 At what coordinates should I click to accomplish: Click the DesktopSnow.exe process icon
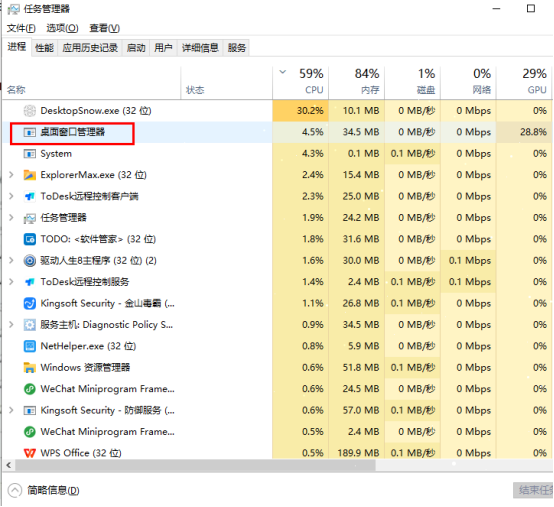(30, 111)
